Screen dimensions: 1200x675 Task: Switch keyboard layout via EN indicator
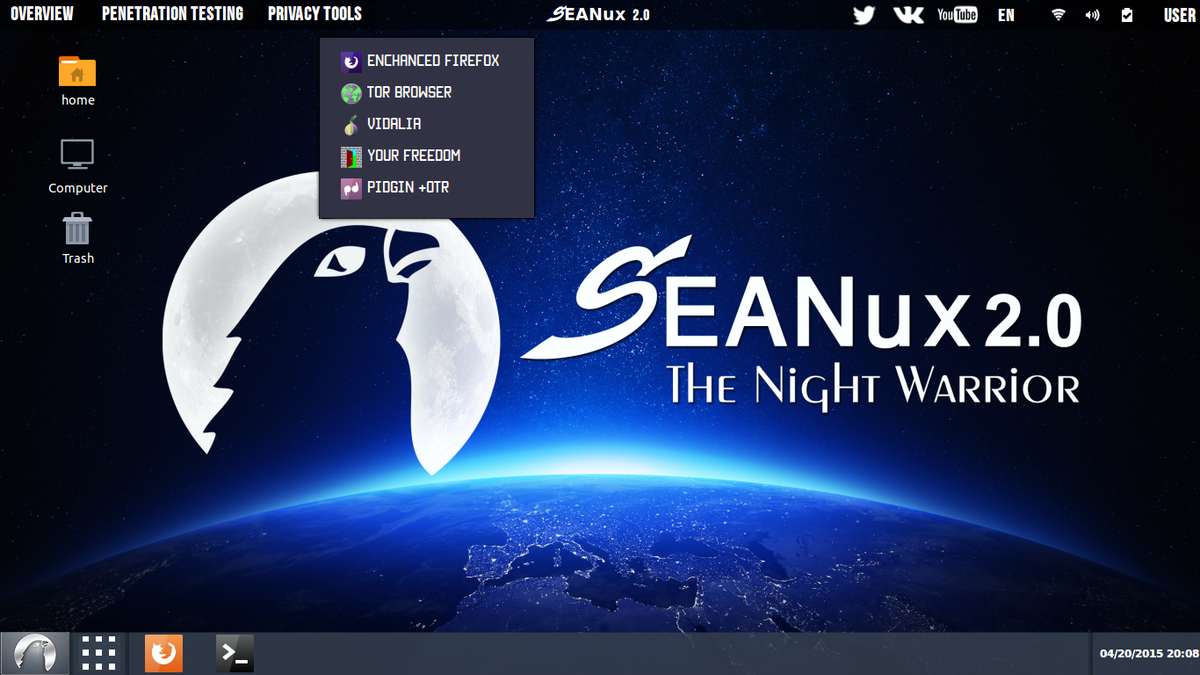click(x=1006, y=15)
